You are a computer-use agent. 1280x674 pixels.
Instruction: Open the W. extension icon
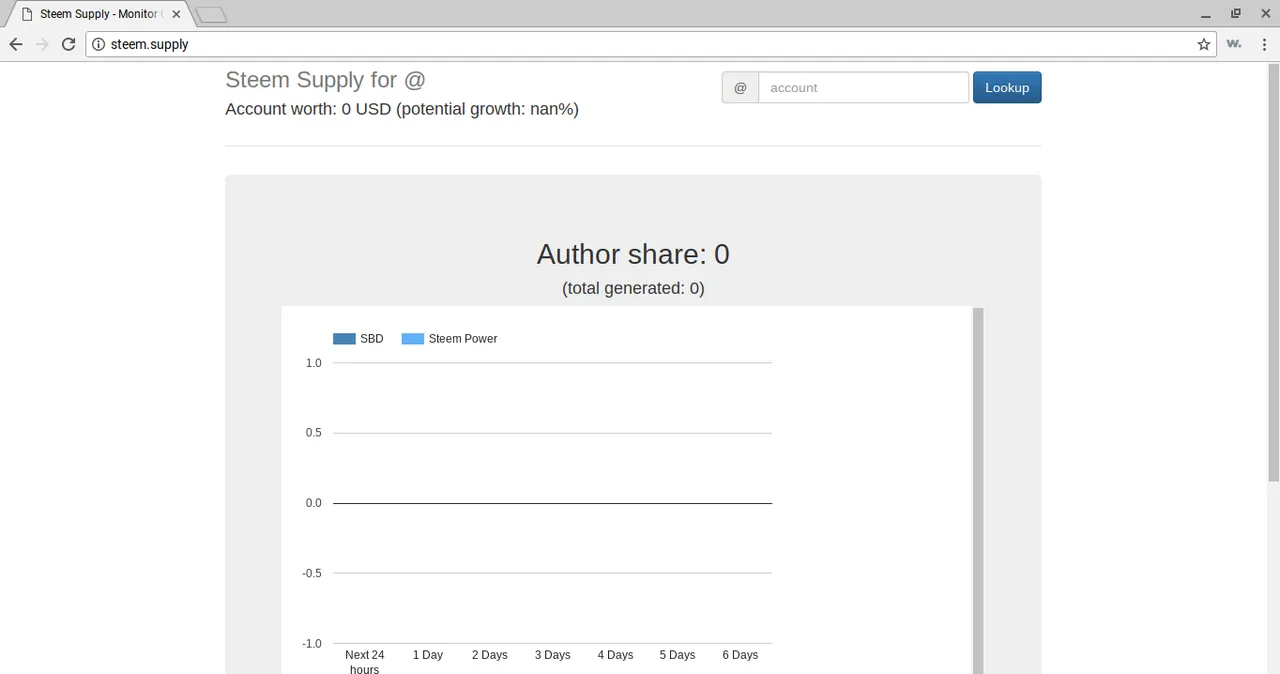click(1234, 44)
